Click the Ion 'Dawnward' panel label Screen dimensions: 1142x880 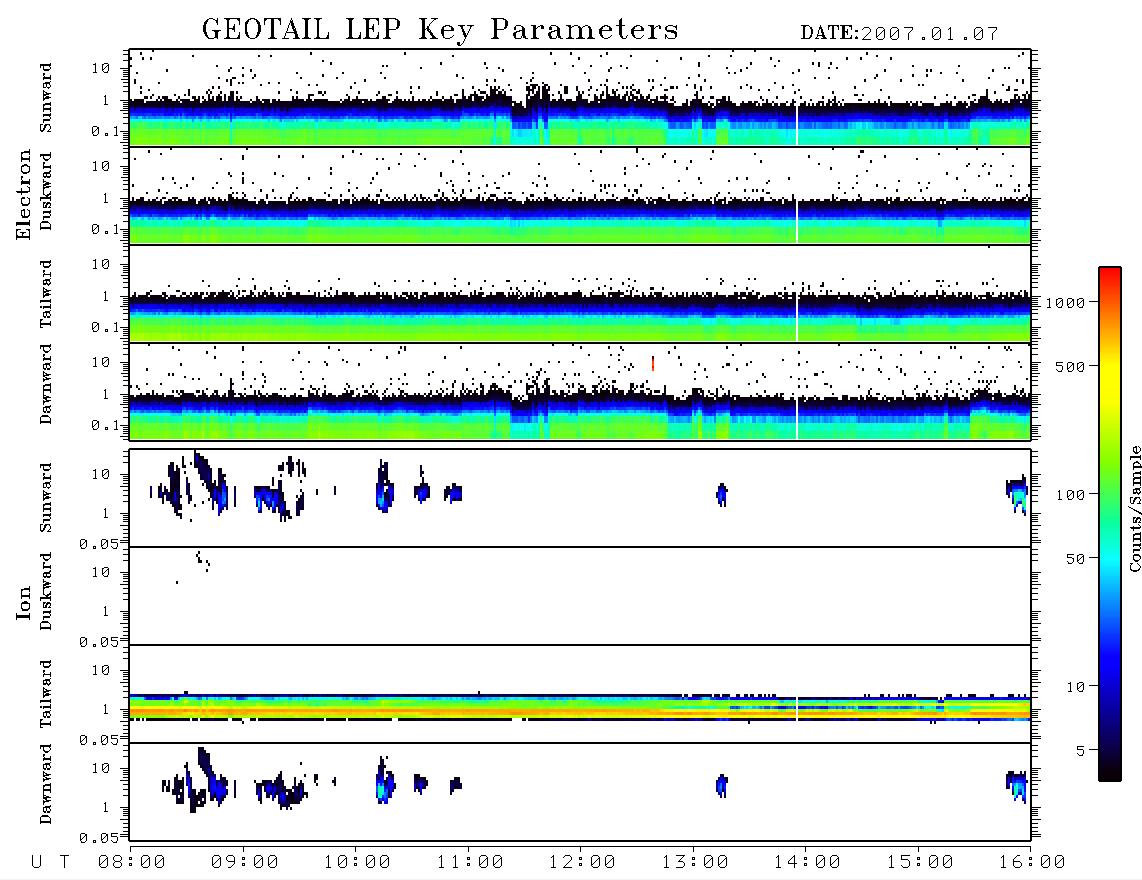[46, 784]
